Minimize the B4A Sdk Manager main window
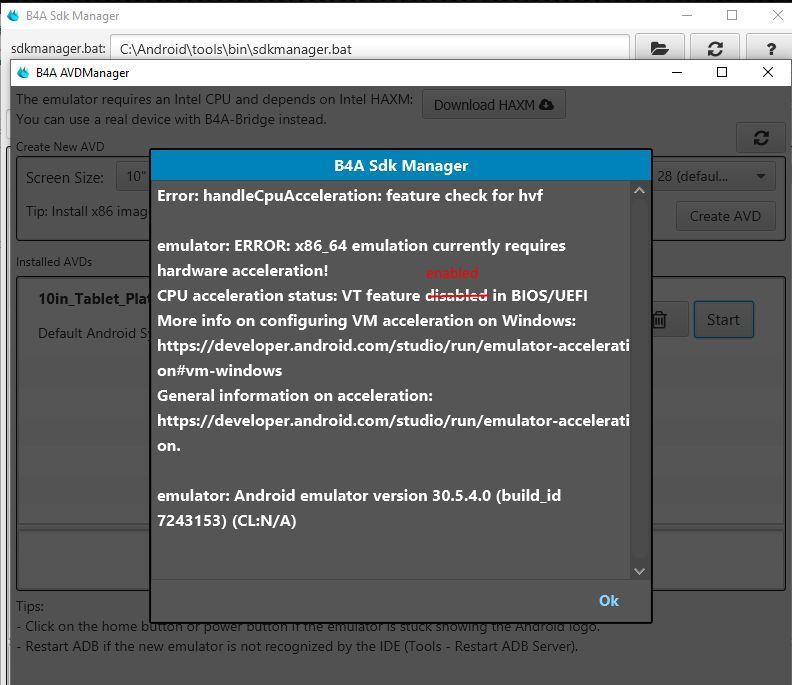This screenshot has height=685, width=800. coord(687,15)
